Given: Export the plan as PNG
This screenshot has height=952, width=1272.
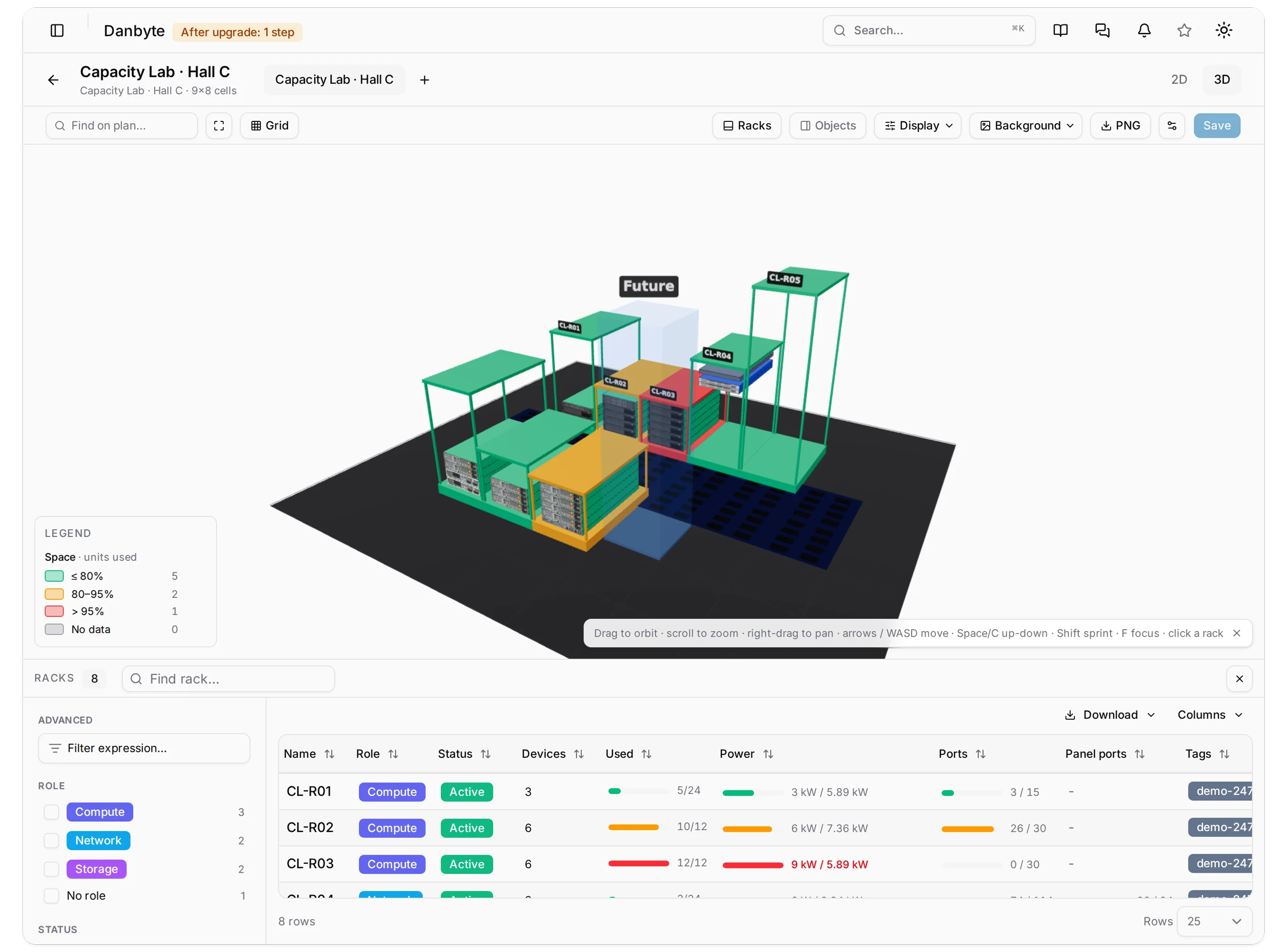Looking at the screenshot, I should pos(1120,125).
